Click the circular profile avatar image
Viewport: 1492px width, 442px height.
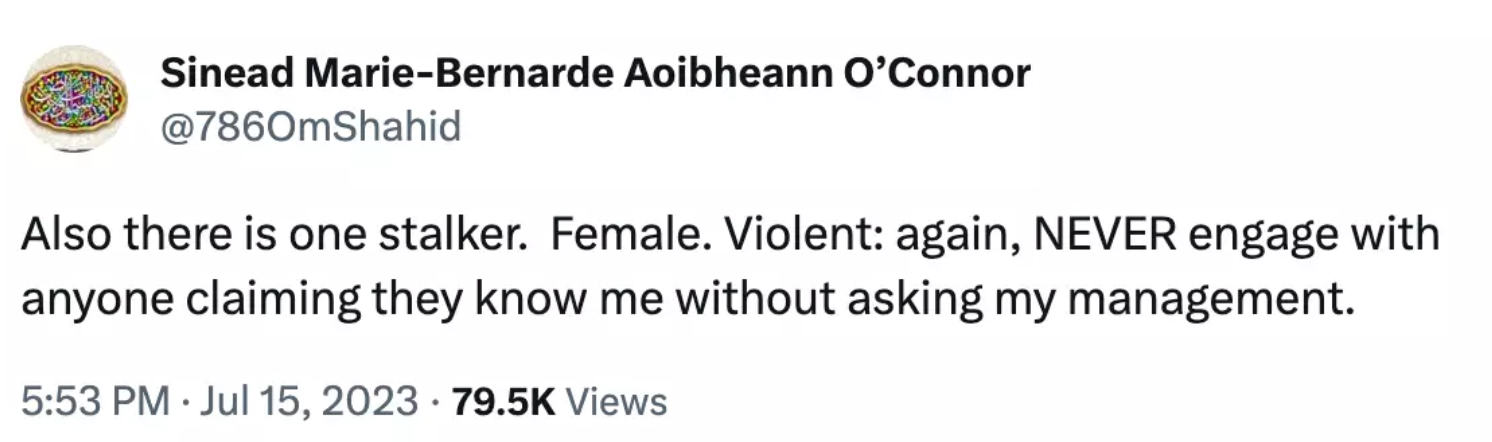point(75,98)
